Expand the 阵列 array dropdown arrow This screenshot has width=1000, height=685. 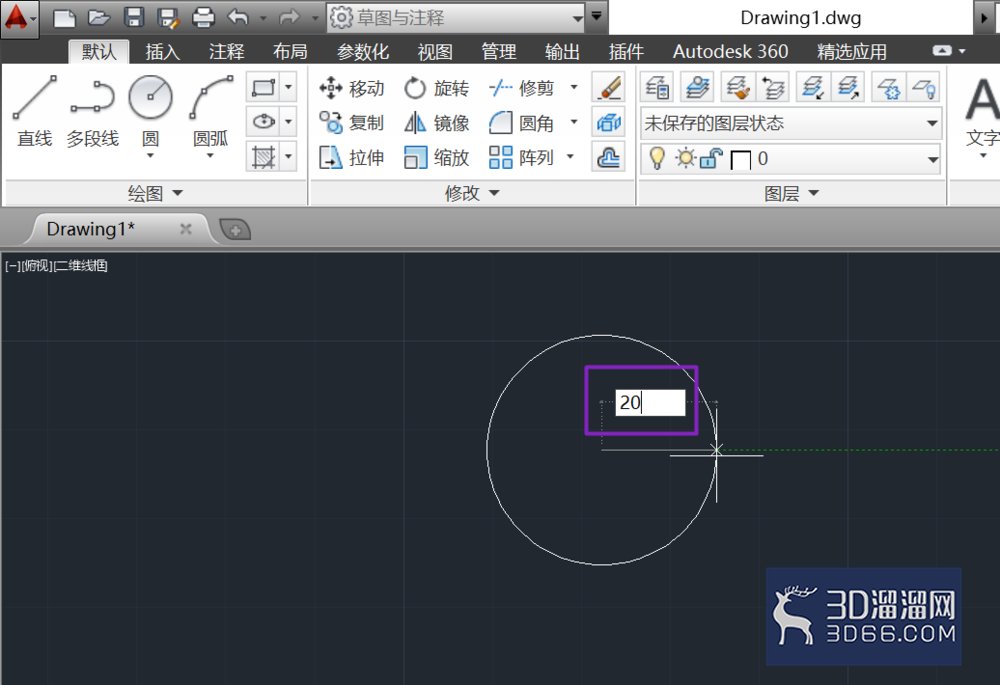point(571,156)
